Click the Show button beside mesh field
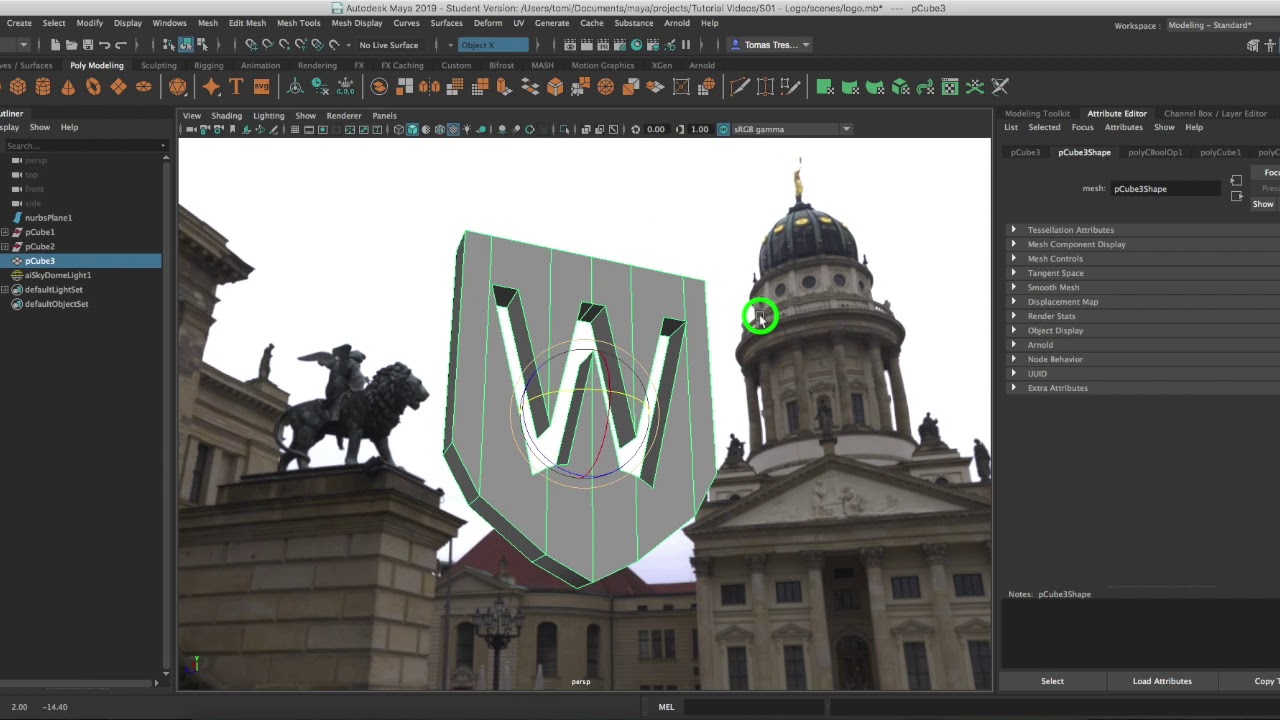 click(x=1263, y=204)
